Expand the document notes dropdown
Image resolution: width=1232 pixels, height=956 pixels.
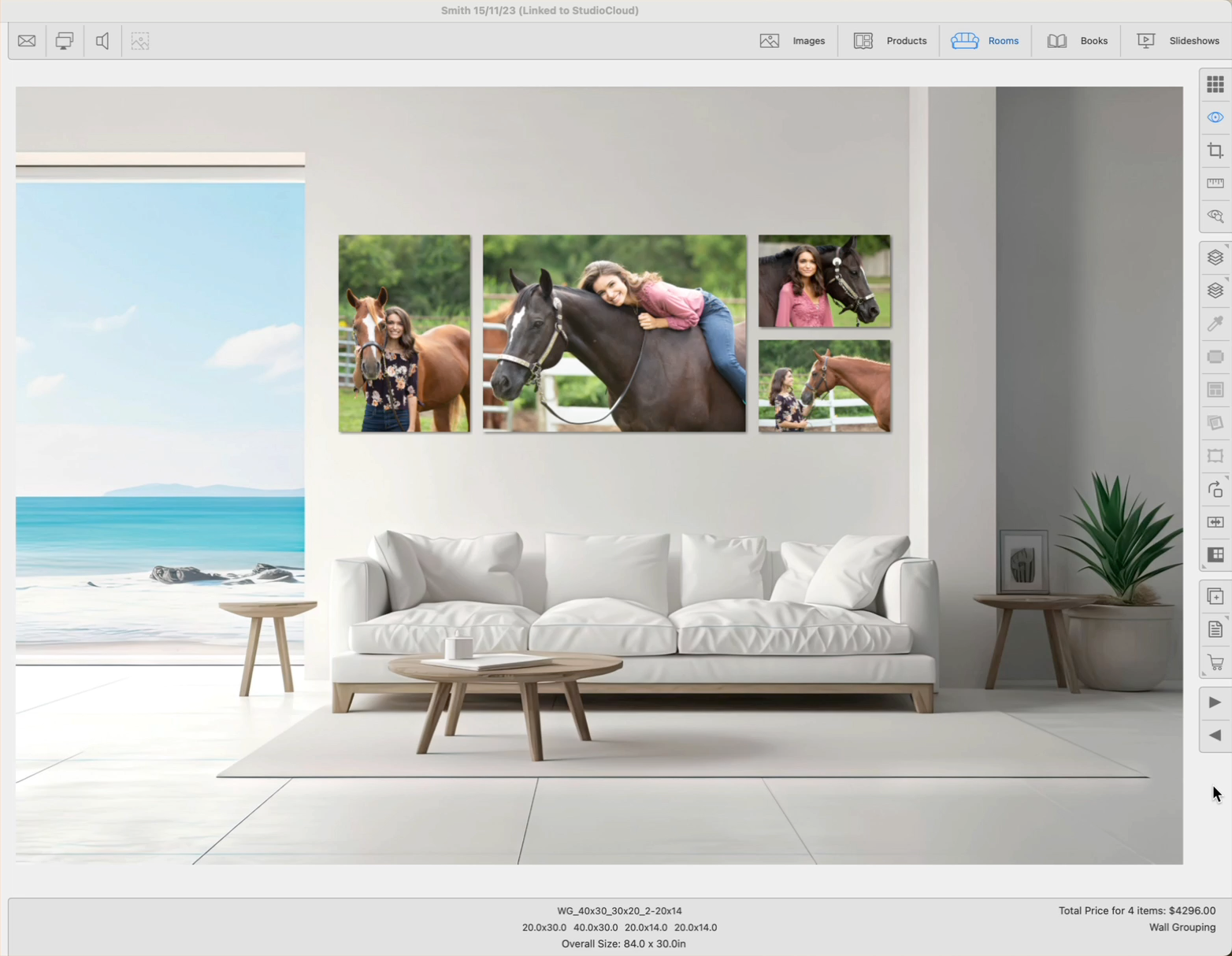tap(1215, 629)
